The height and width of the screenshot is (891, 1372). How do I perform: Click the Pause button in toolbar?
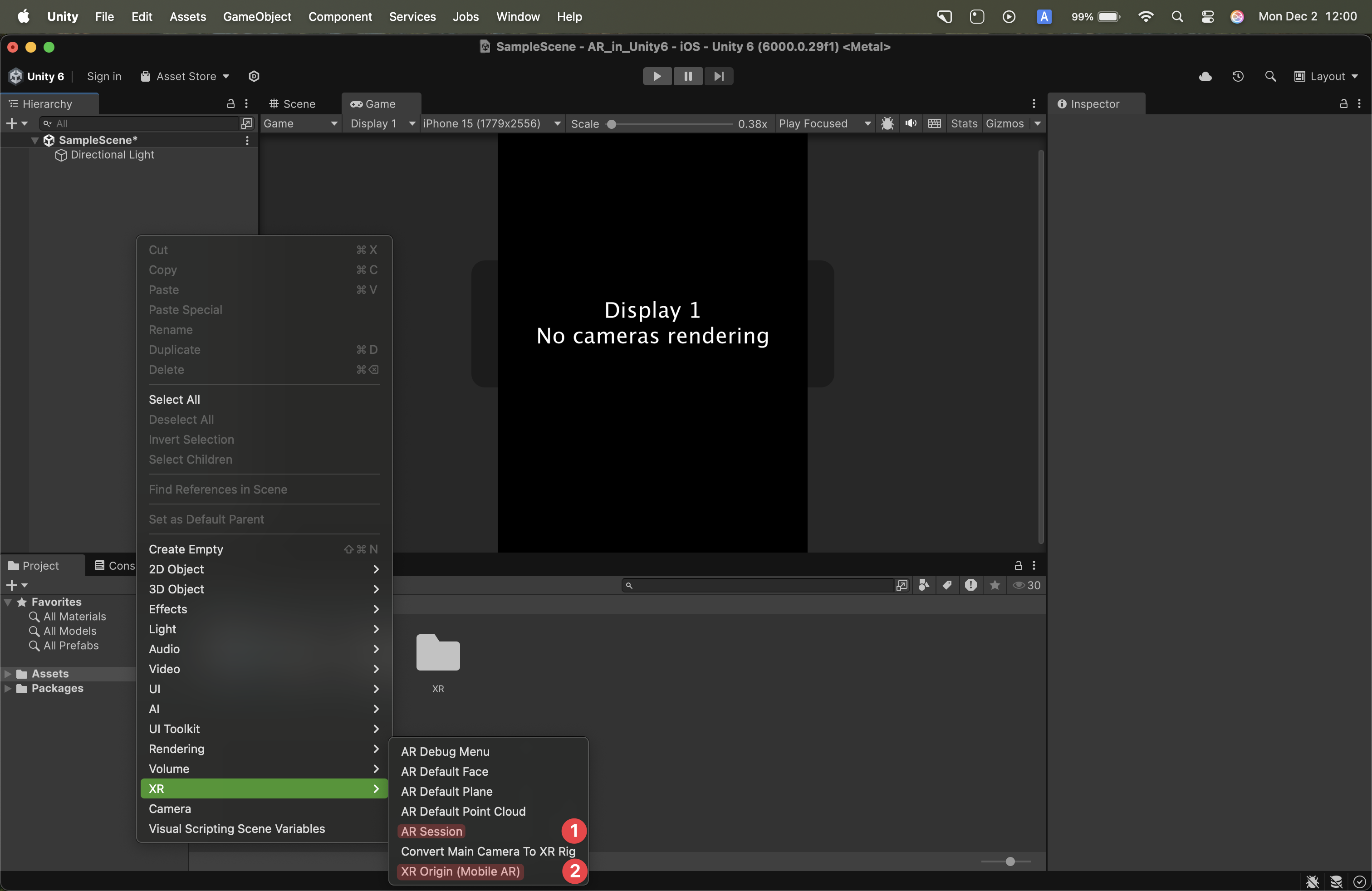pyautogui.click(x=688, y=76)
